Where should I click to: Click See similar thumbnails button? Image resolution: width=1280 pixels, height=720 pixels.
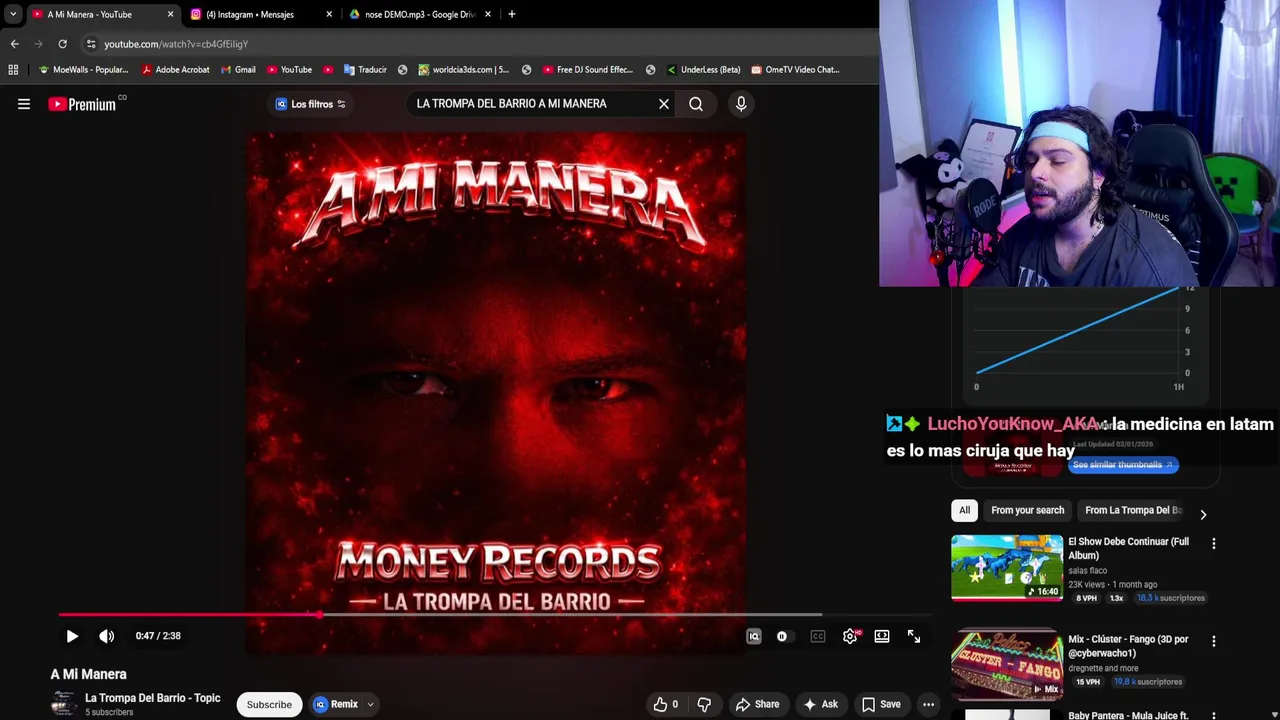[x=1123, y=464]
